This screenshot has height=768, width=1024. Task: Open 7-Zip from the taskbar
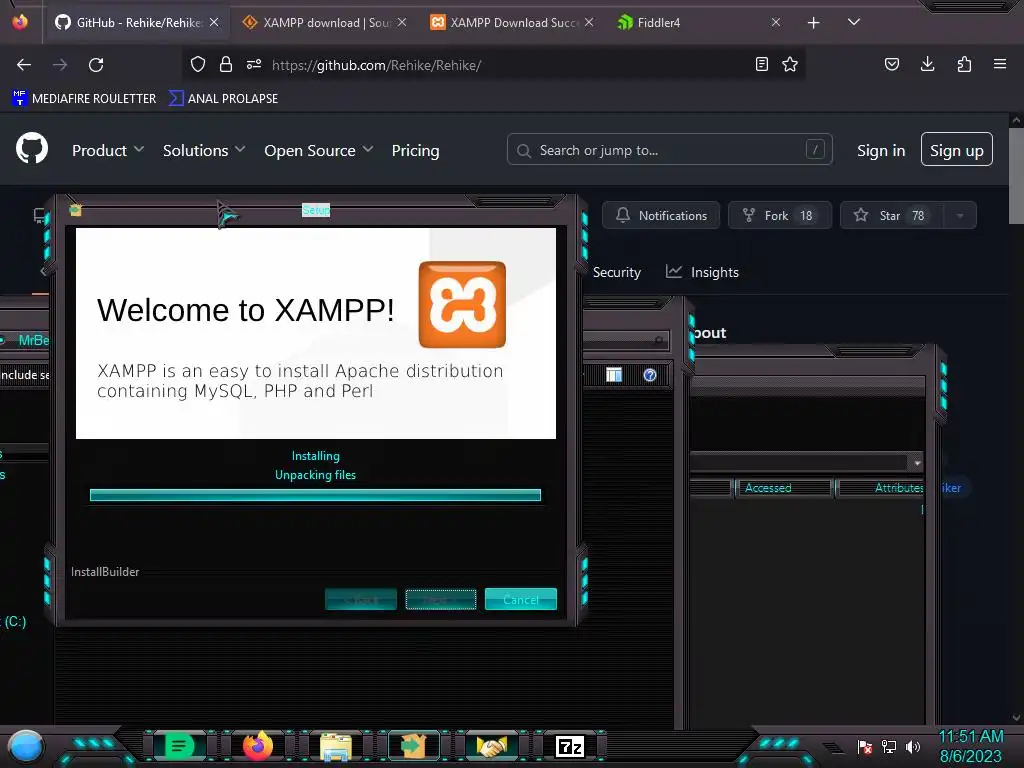pyautogui.click(x=569, y=746)
